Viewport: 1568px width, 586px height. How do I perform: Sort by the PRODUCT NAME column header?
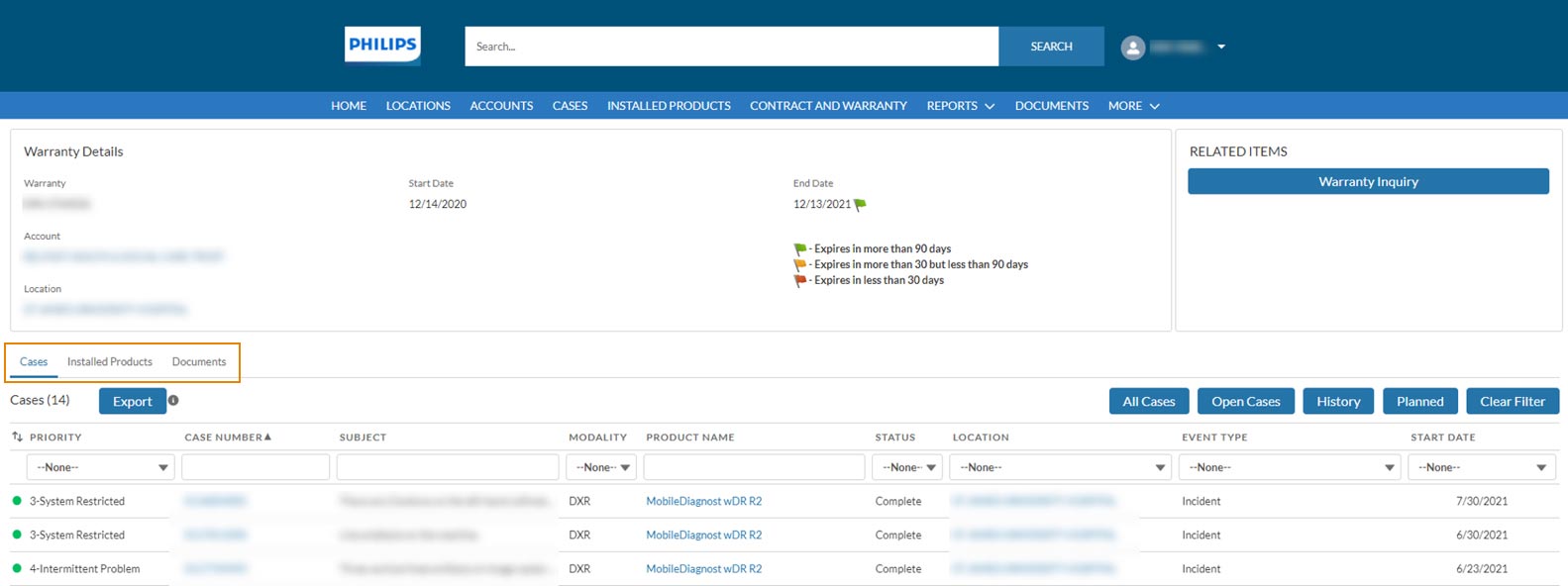[x=690, y=437]
